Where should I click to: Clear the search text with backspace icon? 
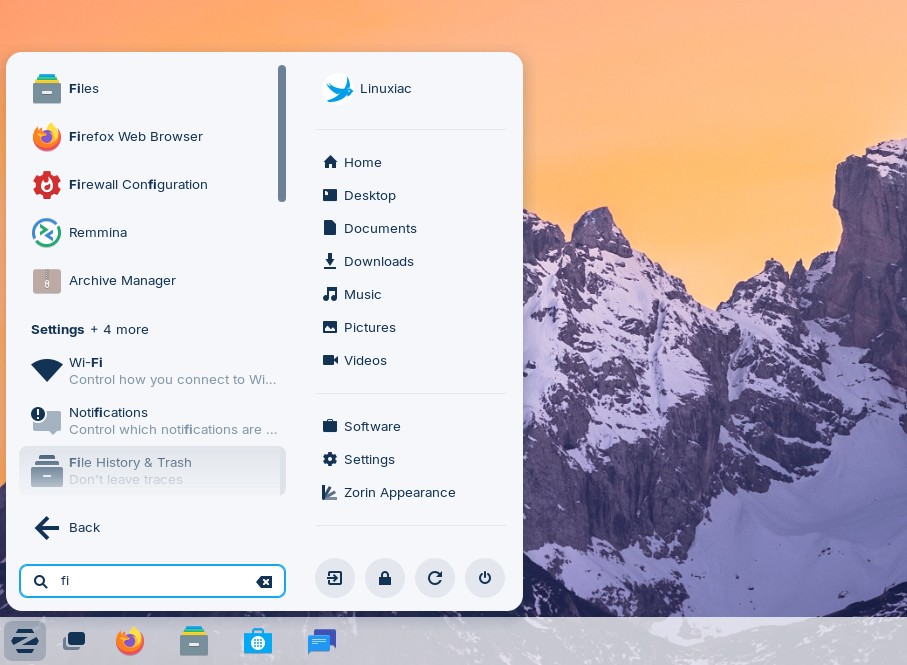[x=264, y=582]
